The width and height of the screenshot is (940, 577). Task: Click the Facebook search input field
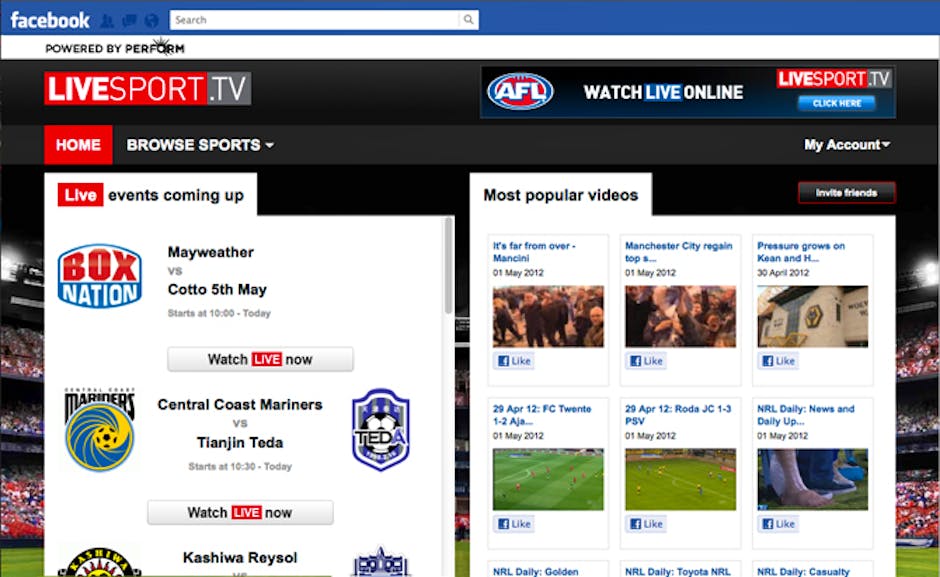click(313, 20)
